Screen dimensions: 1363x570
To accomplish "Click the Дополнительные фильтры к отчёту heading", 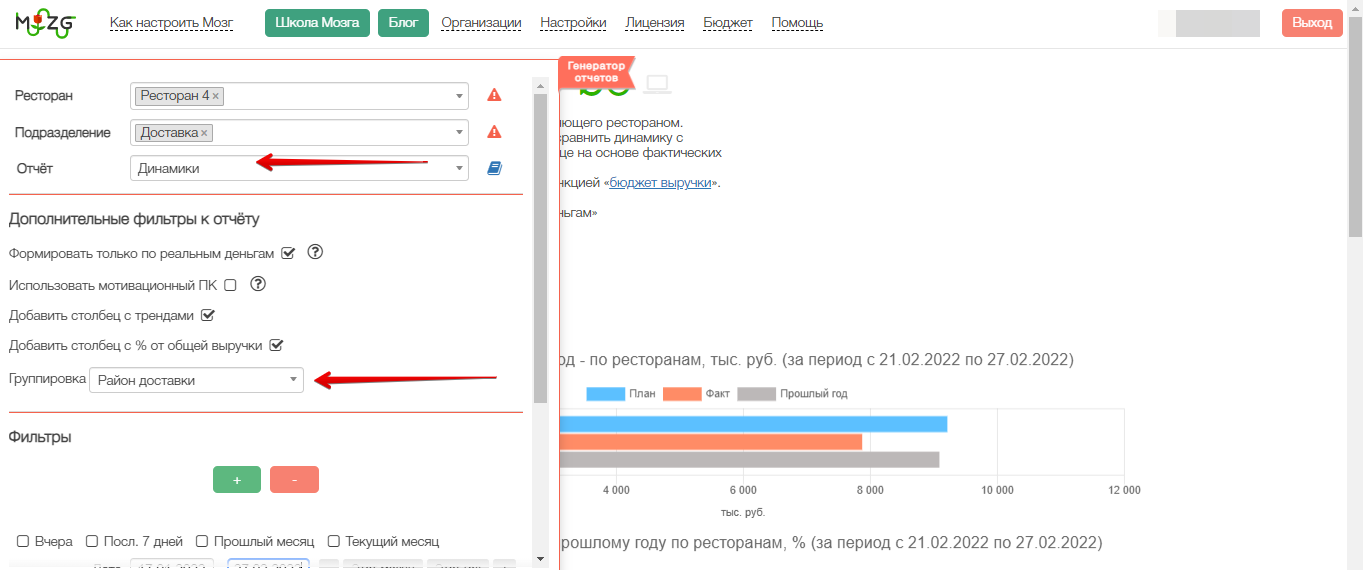I will click(134, 219).
